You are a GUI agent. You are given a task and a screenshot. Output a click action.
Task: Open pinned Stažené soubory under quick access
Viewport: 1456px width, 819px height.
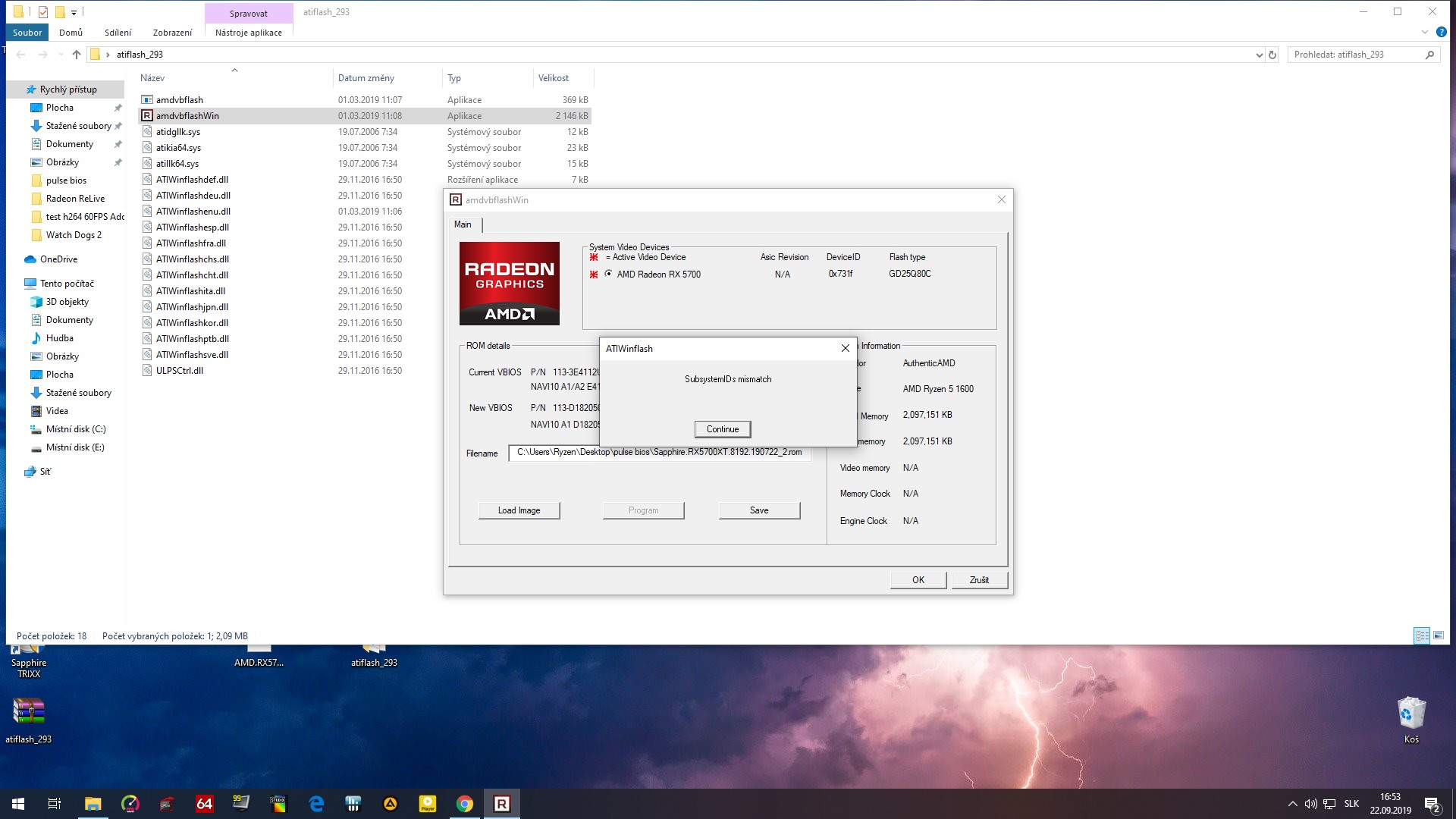78,126
